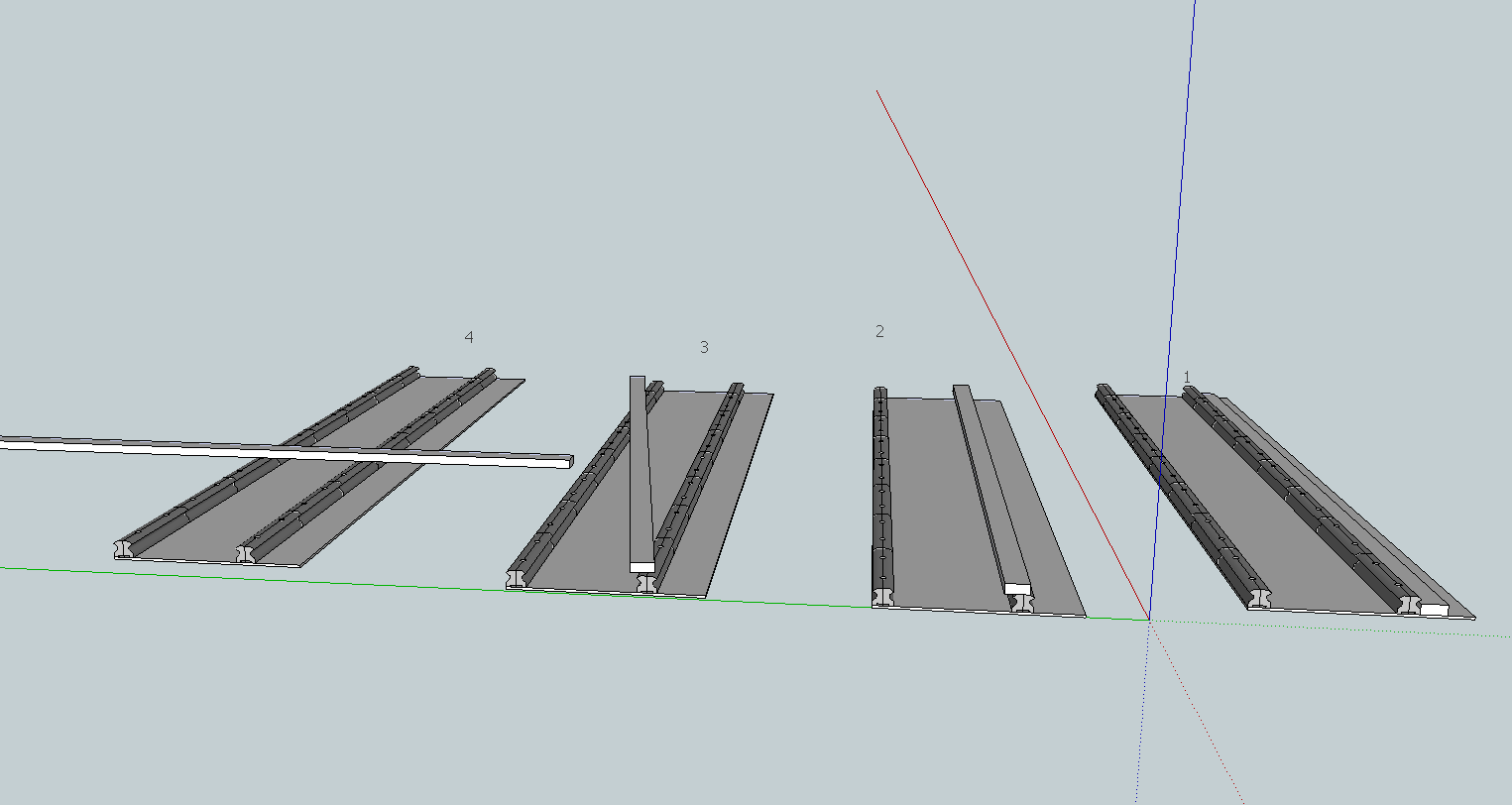Click the text label "3"
The image size is (1512, 805).
[x=704, y=347]
